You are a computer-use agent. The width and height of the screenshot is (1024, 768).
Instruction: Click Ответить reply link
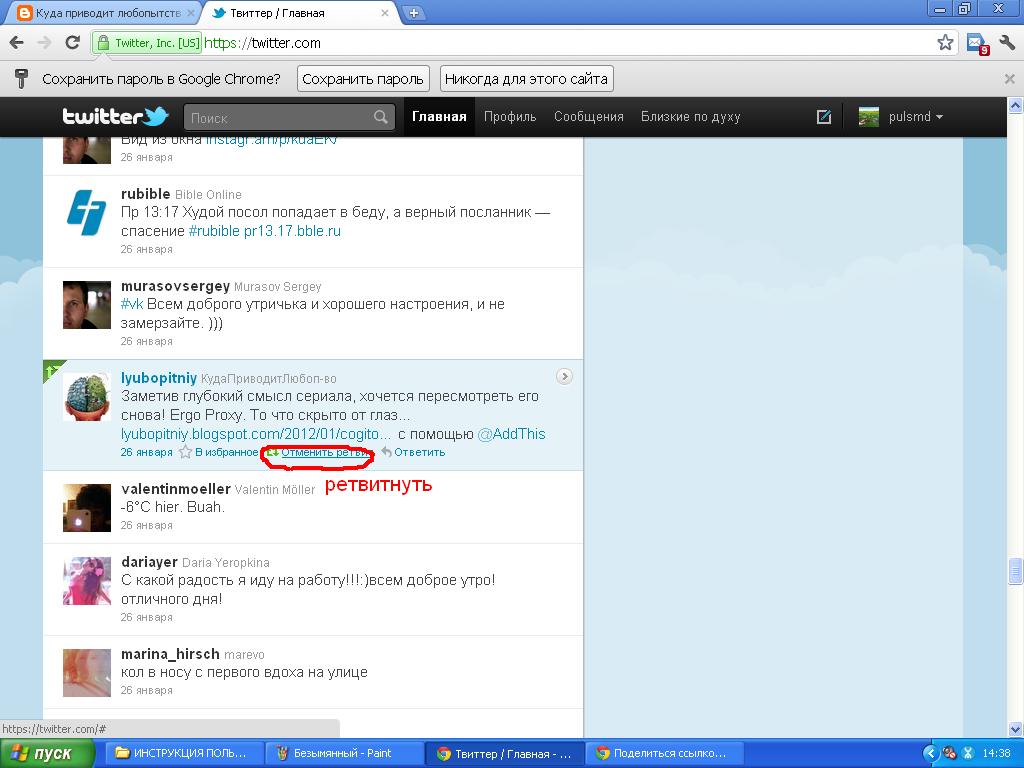coord(413,452)
